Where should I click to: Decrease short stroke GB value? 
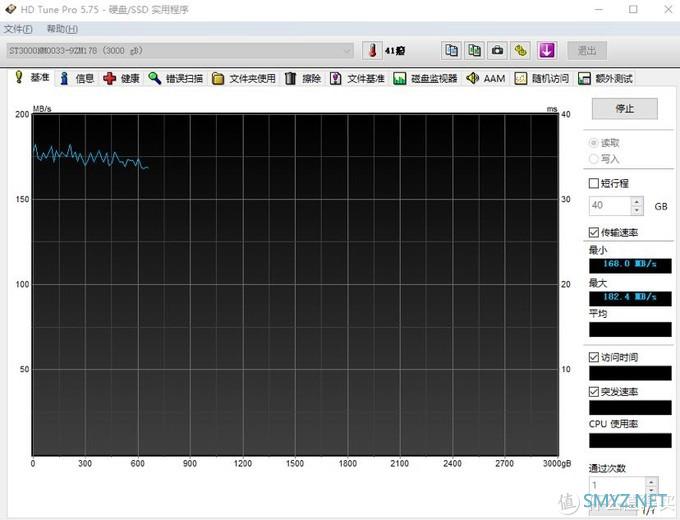pyautogui.click(x=637, y=210)
